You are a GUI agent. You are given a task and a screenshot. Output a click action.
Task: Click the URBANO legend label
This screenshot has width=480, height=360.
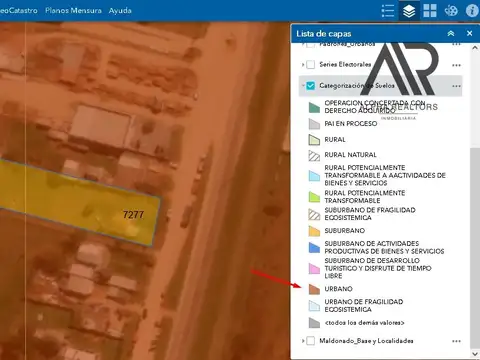pyautogui.click(x=338, y=289)
